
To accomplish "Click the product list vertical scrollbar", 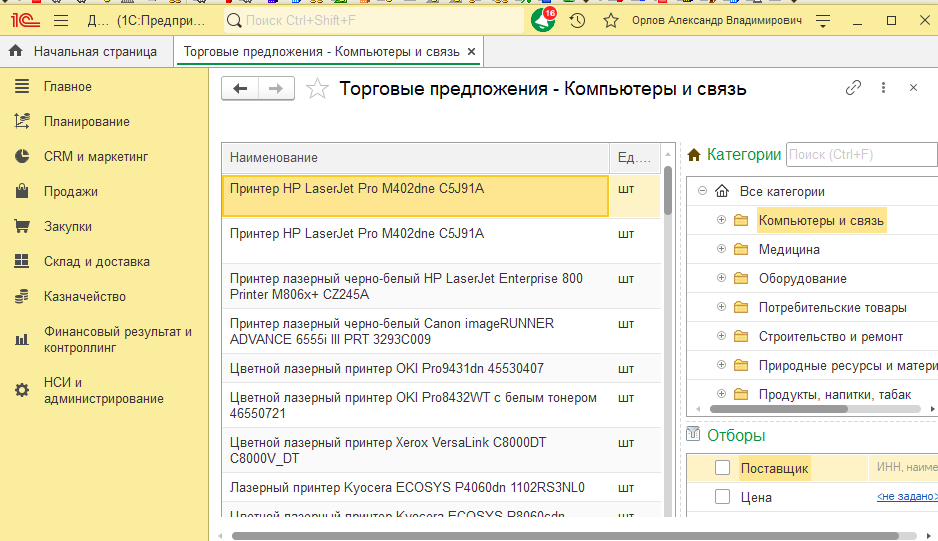I will tap(668, 190).
